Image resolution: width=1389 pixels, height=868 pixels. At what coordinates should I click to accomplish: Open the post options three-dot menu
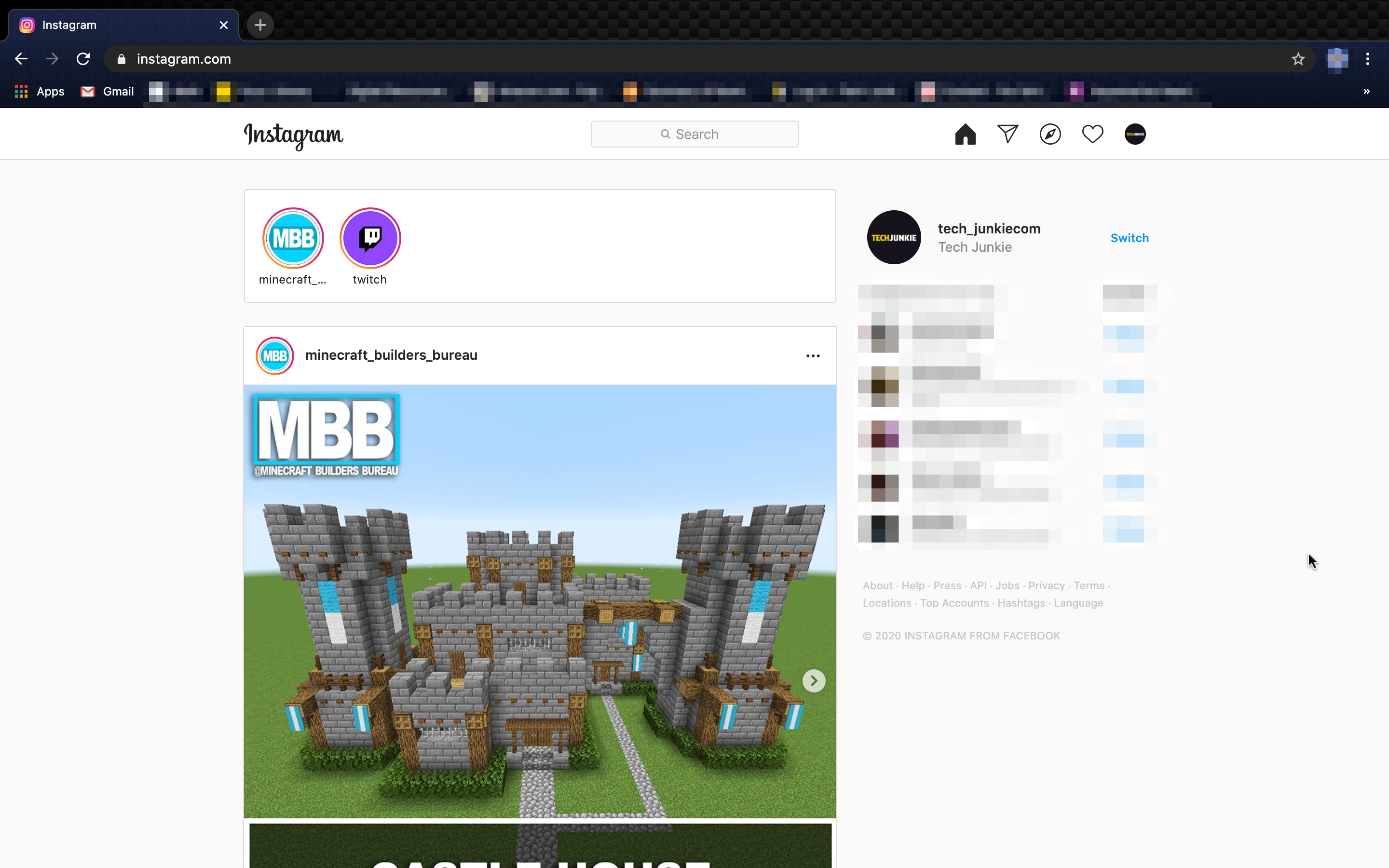tap(813, 356)
